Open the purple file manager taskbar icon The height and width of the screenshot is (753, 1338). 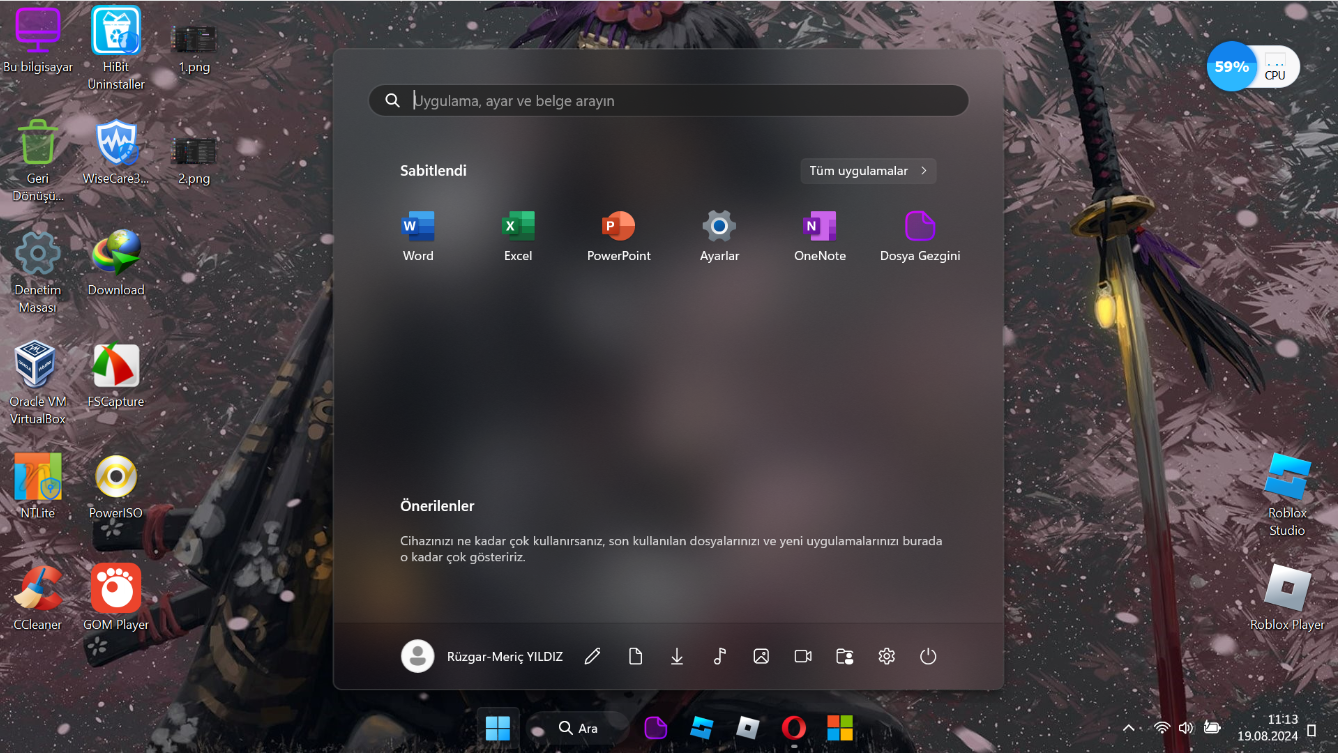click(656, 728)
